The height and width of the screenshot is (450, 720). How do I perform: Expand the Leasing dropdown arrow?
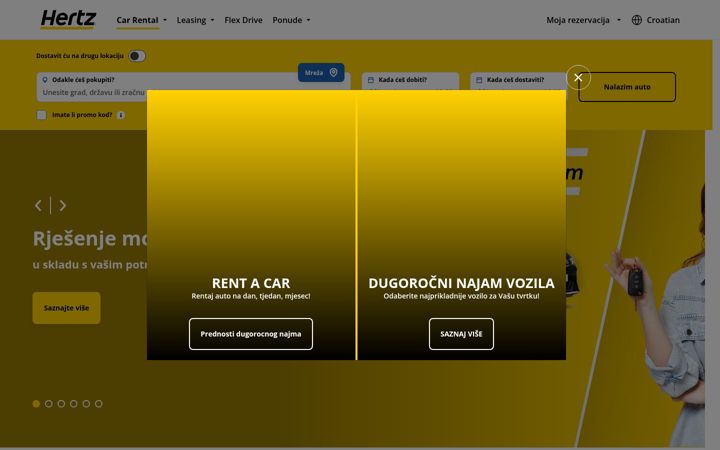[x=212, y=20]
